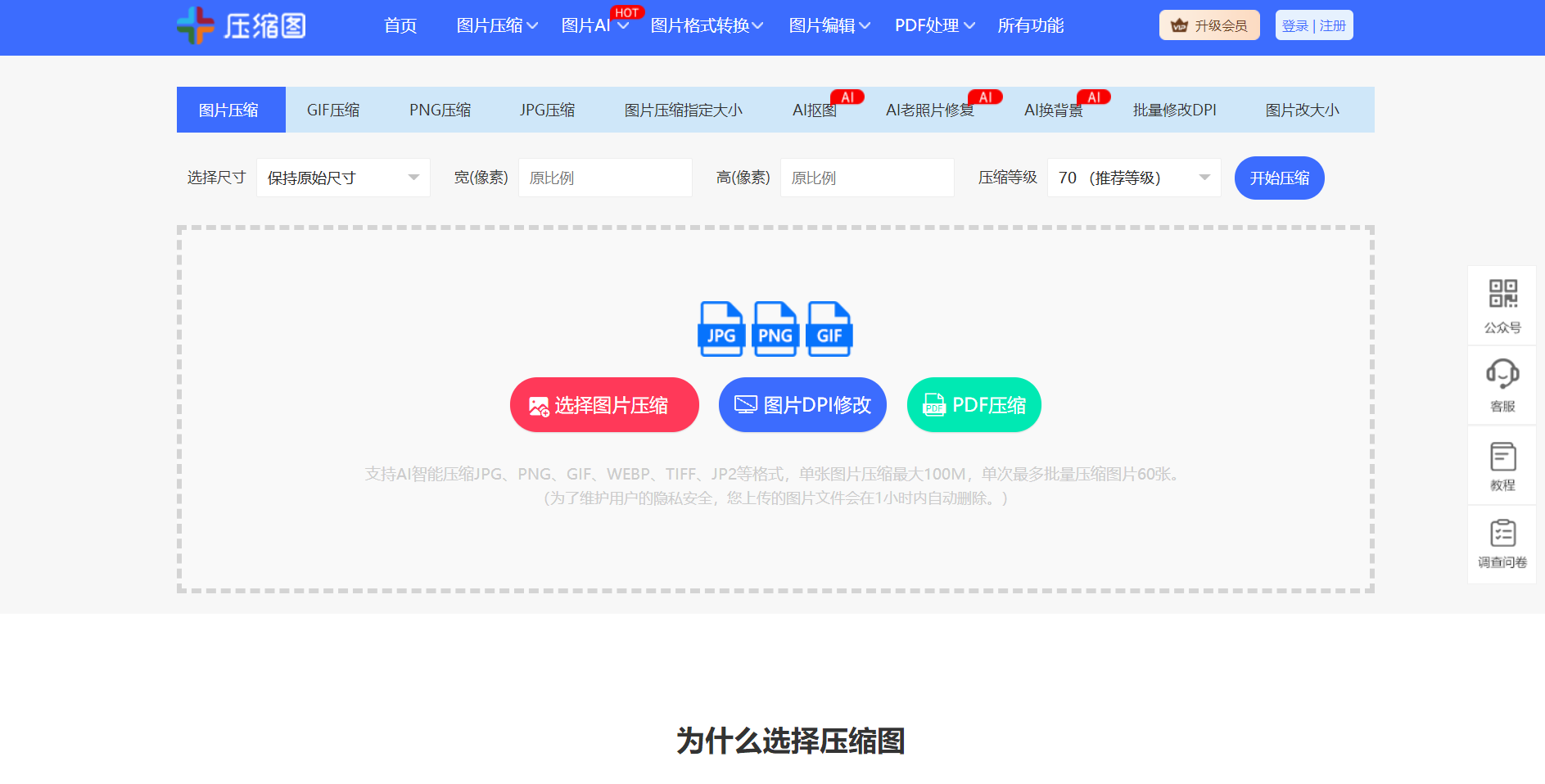Click the 开始压缩 button
Image resolution: width=1545 pixels, height=784 pixels.
tap(1279, 178)
